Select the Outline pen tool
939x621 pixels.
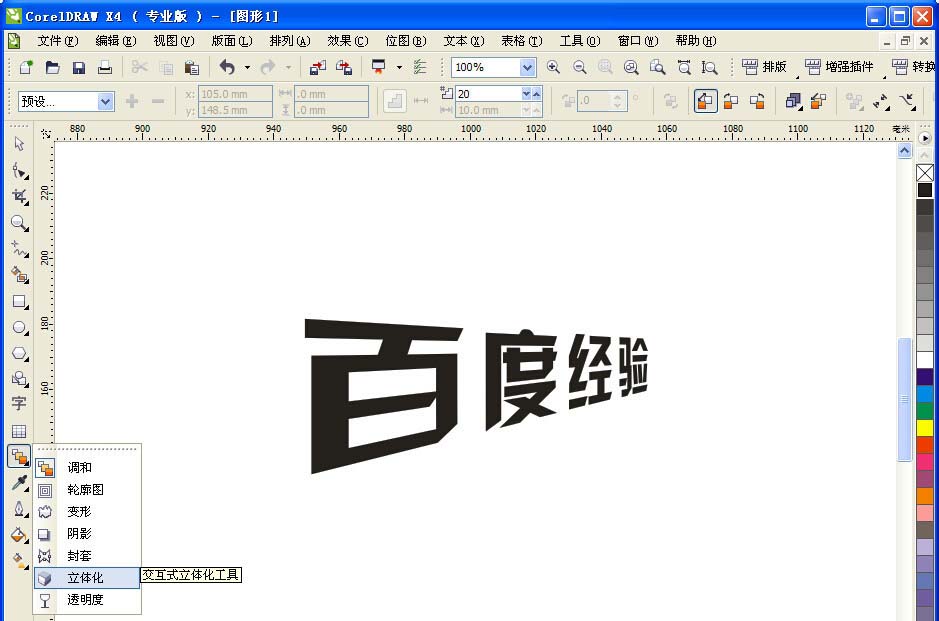coord(19,509)
